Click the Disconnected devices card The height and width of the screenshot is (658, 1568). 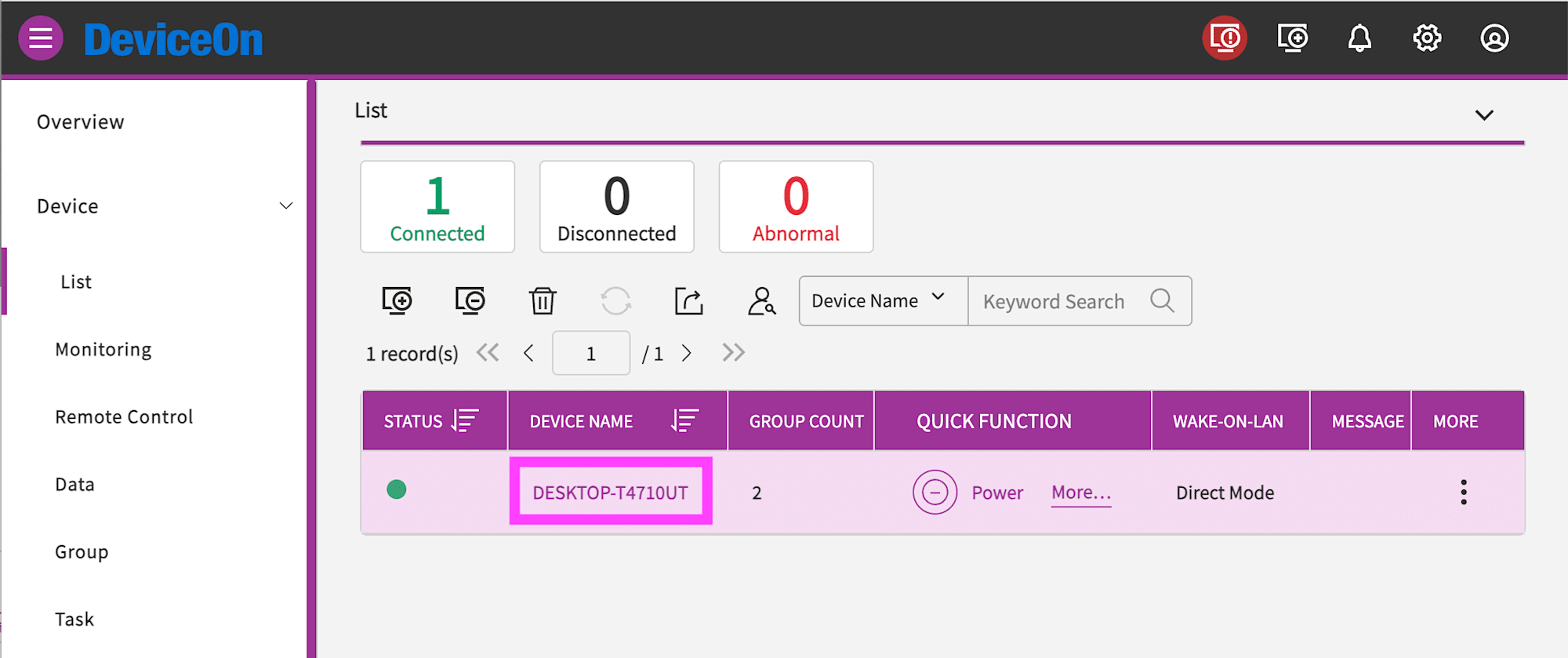617,207
